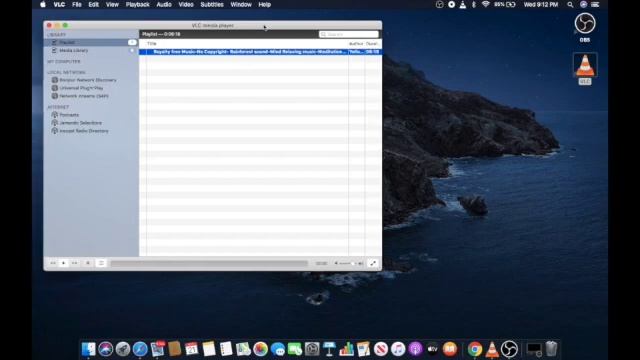Open the File menu
Screen dimensions: 640x360
point(77,4)
